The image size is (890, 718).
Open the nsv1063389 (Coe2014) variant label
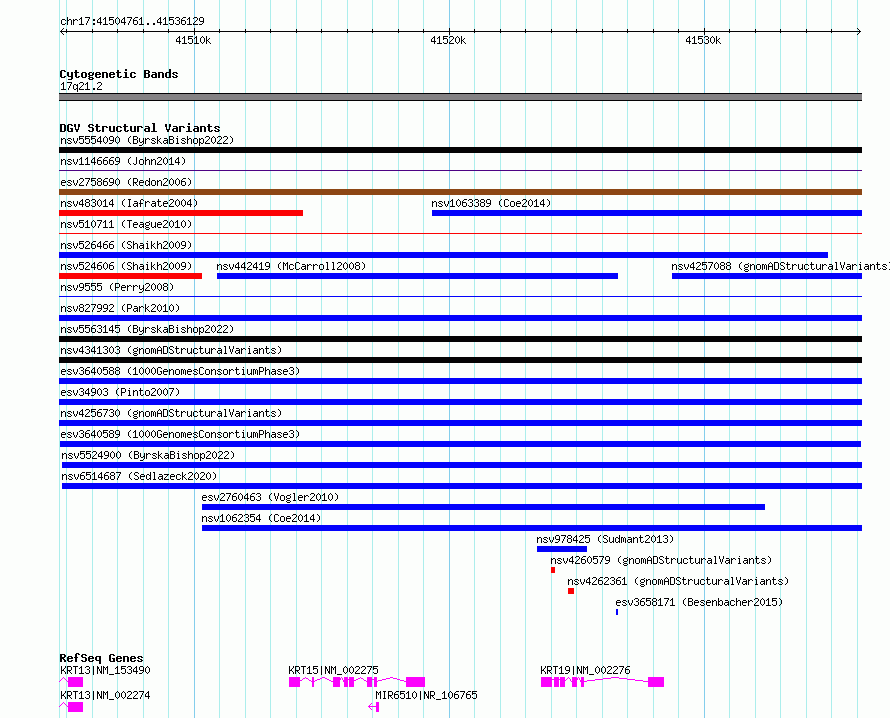[x=491, y=203]
